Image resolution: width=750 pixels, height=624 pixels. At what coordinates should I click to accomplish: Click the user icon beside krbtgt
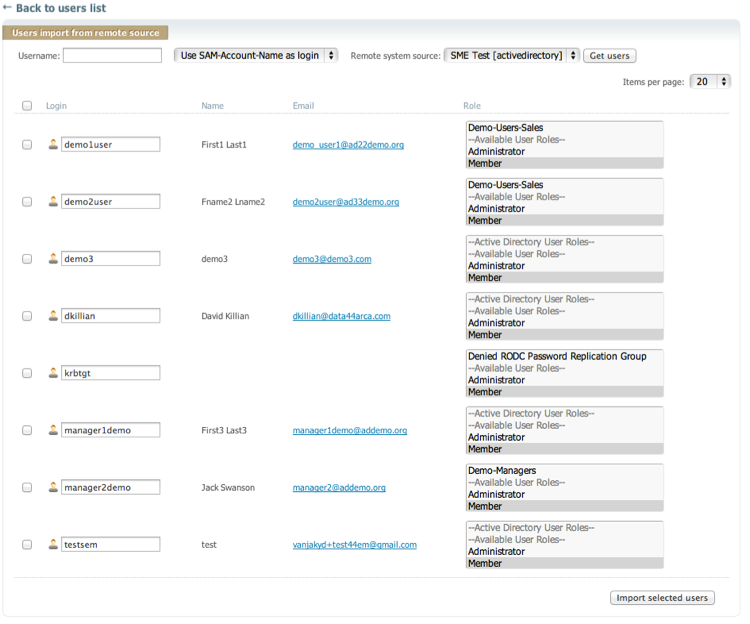(53, 373)
